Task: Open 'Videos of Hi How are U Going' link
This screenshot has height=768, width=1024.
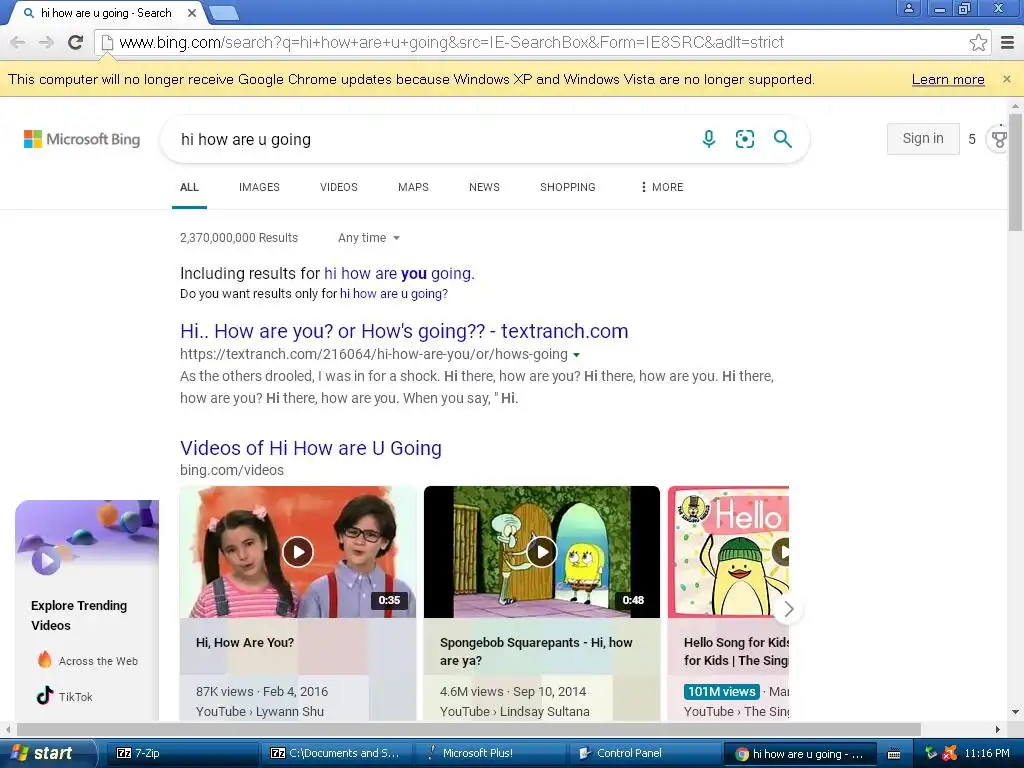Action: pos(311,448)
